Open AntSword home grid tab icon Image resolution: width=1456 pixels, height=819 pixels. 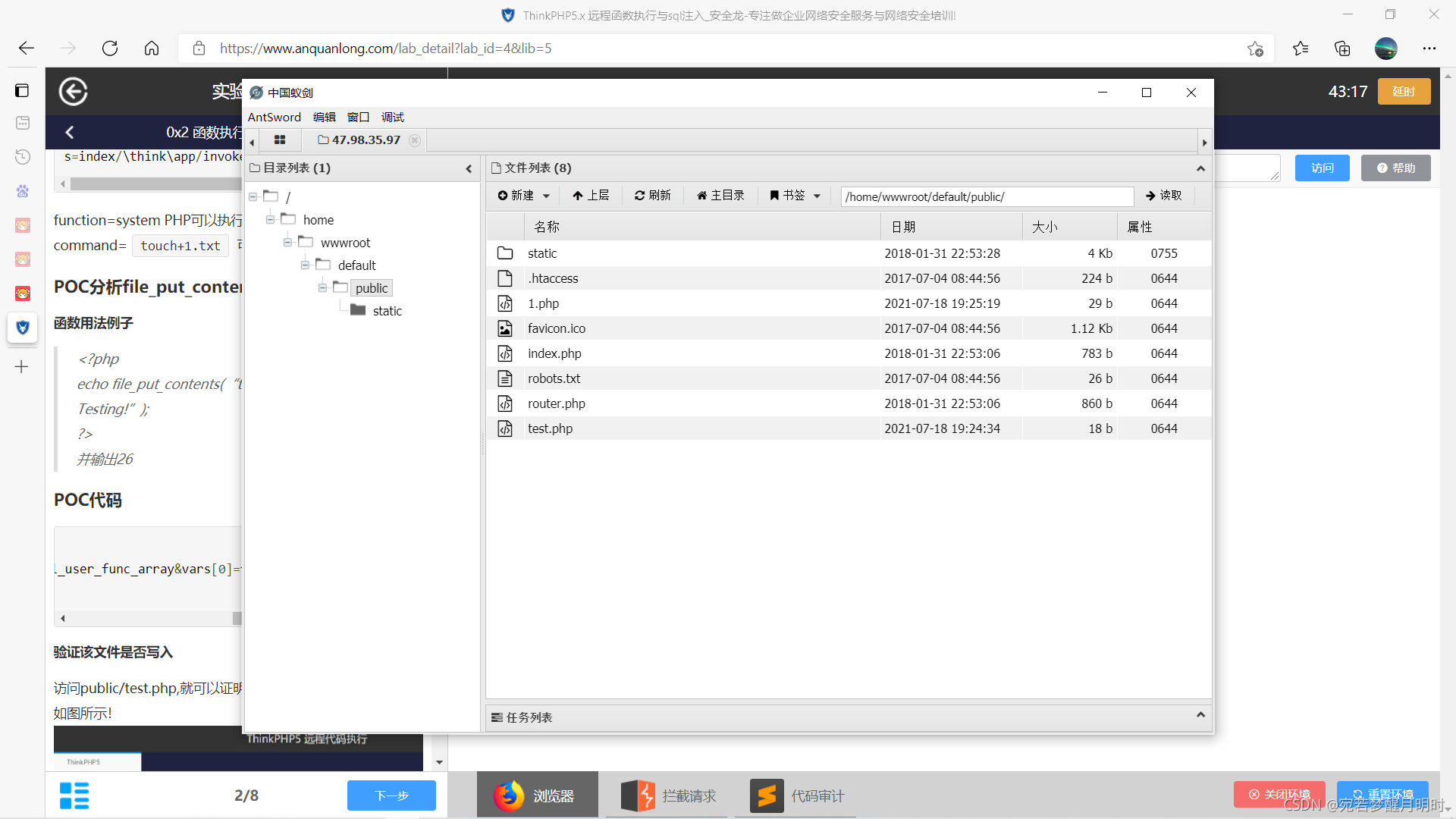tap(280, 140)
